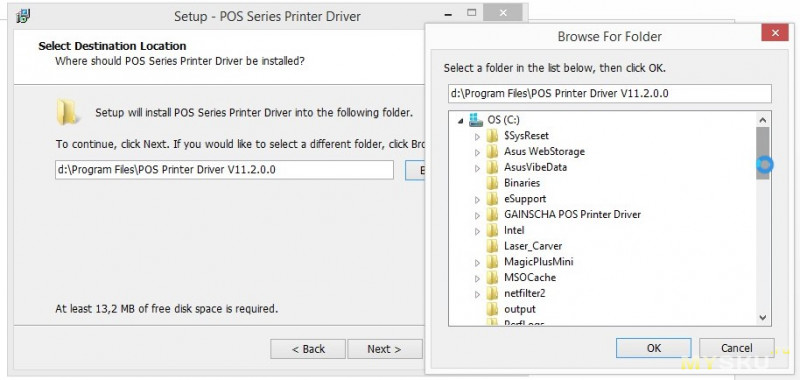The image size is (800, 380).
Task: Click the Asus WebStorage folder icon
Action: [x=492, y=151]
